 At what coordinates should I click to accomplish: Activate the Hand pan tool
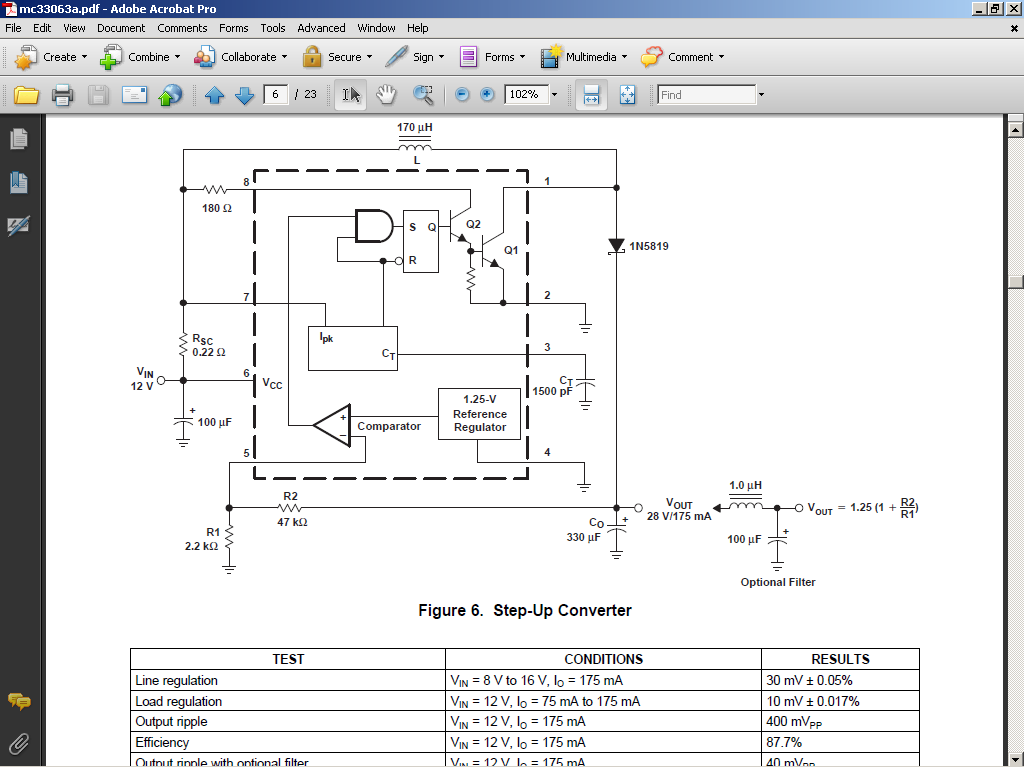(387, 95)
